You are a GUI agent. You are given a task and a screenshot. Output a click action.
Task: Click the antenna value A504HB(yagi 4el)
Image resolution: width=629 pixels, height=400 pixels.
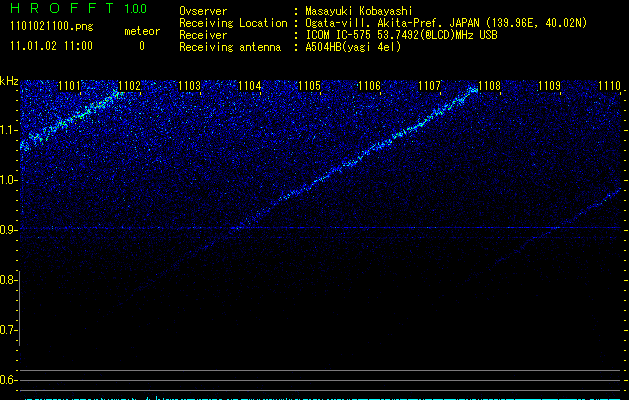pos(353,47)
